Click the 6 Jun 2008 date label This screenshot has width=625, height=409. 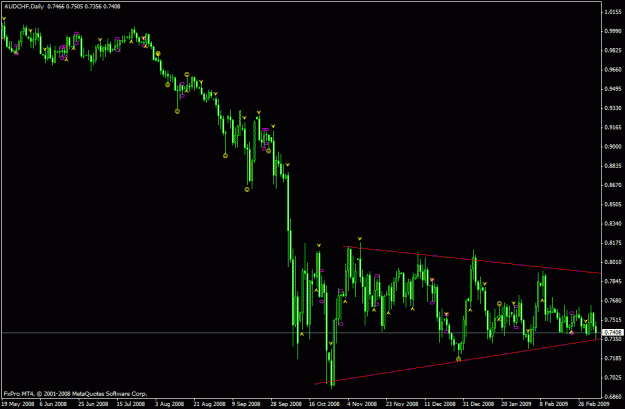54,404
